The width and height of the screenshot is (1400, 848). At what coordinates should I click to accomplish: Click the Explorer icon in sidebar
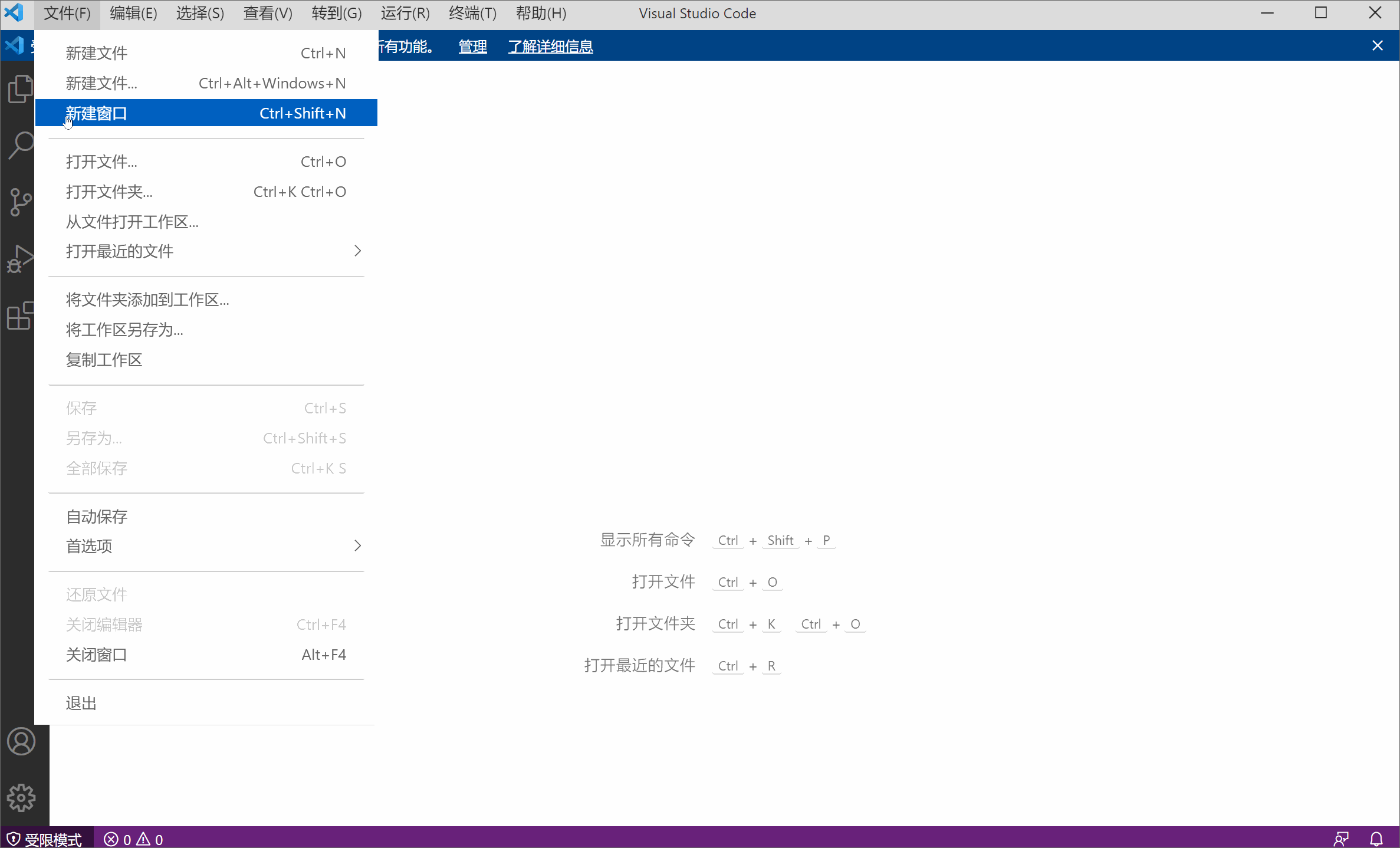click(x=22, y=89)
